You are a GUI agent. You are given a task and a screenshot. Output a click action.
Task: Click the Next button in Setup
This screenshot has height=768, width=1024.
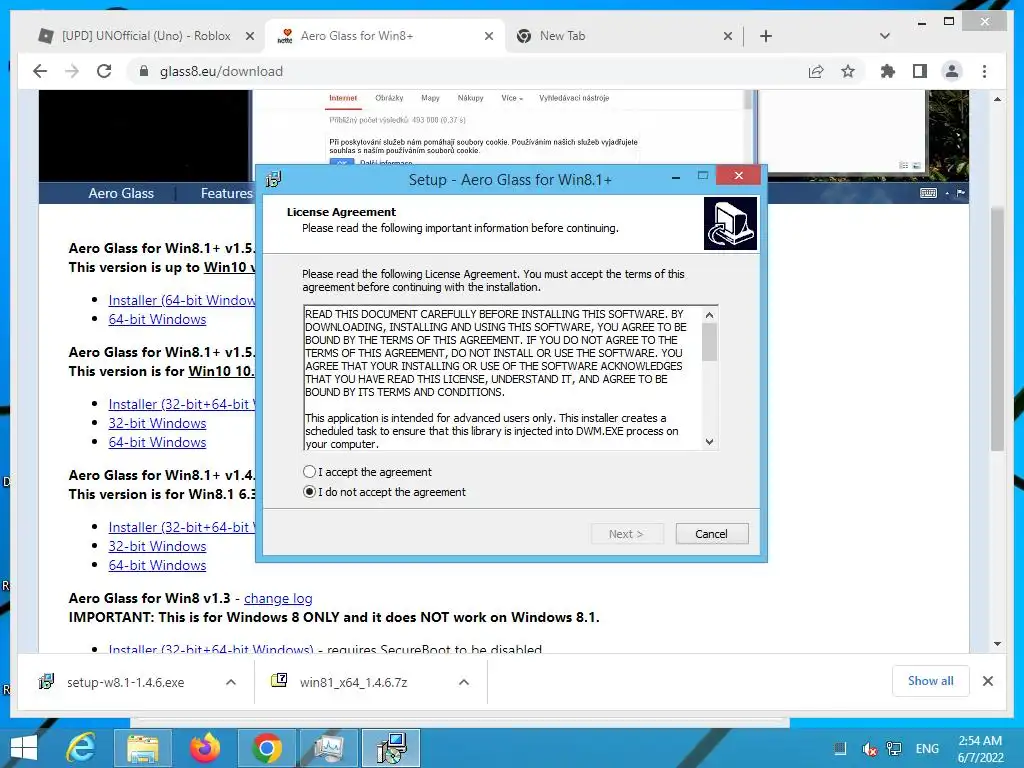(627, 534)
